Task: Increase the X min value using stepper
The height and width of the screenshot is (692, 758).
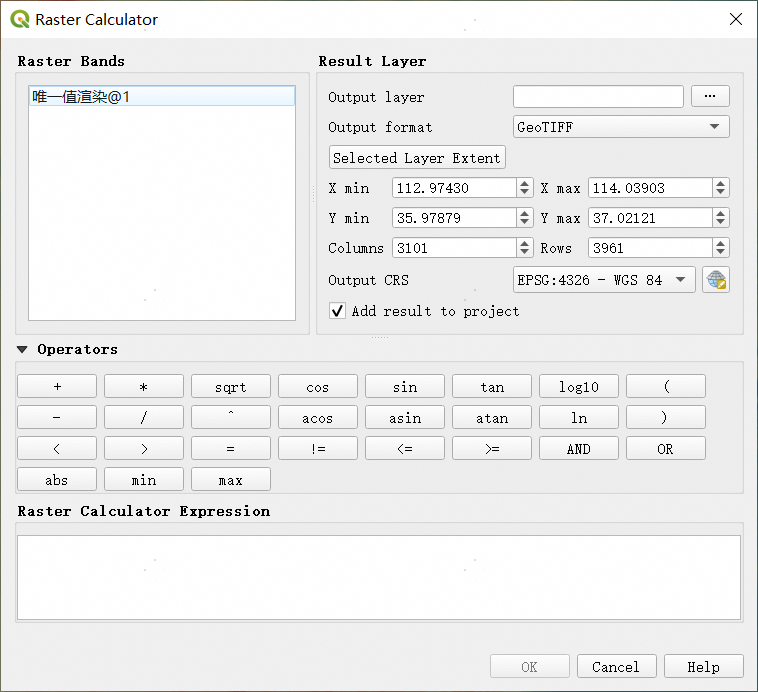Action: click(525, 184)
